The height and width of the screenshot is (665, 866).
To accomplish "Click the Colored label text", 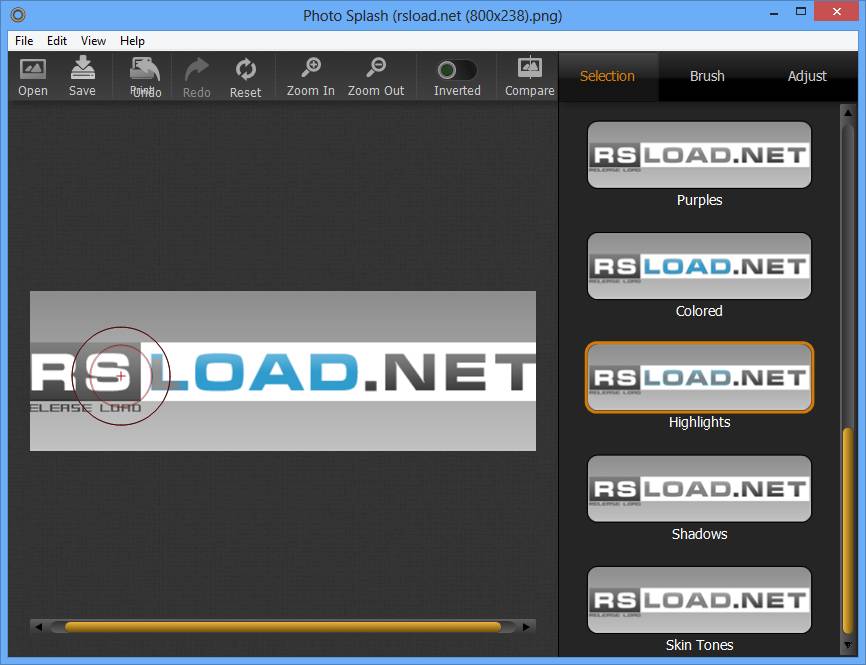I will 699,311.
